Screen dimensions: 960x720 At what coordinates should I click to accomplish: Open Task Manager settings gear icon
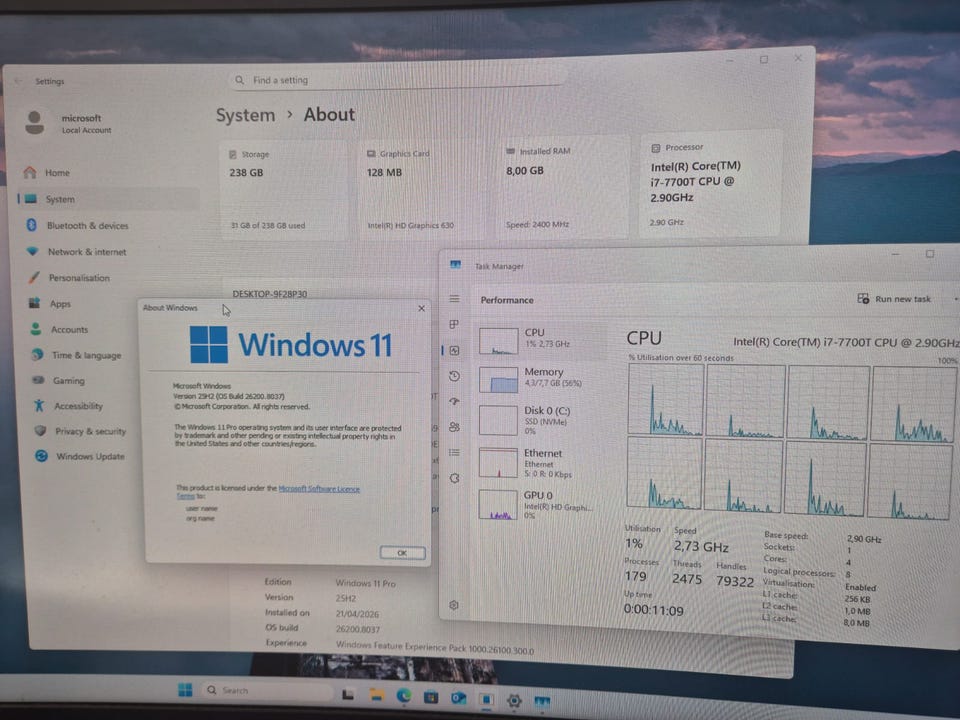[454, 605]
